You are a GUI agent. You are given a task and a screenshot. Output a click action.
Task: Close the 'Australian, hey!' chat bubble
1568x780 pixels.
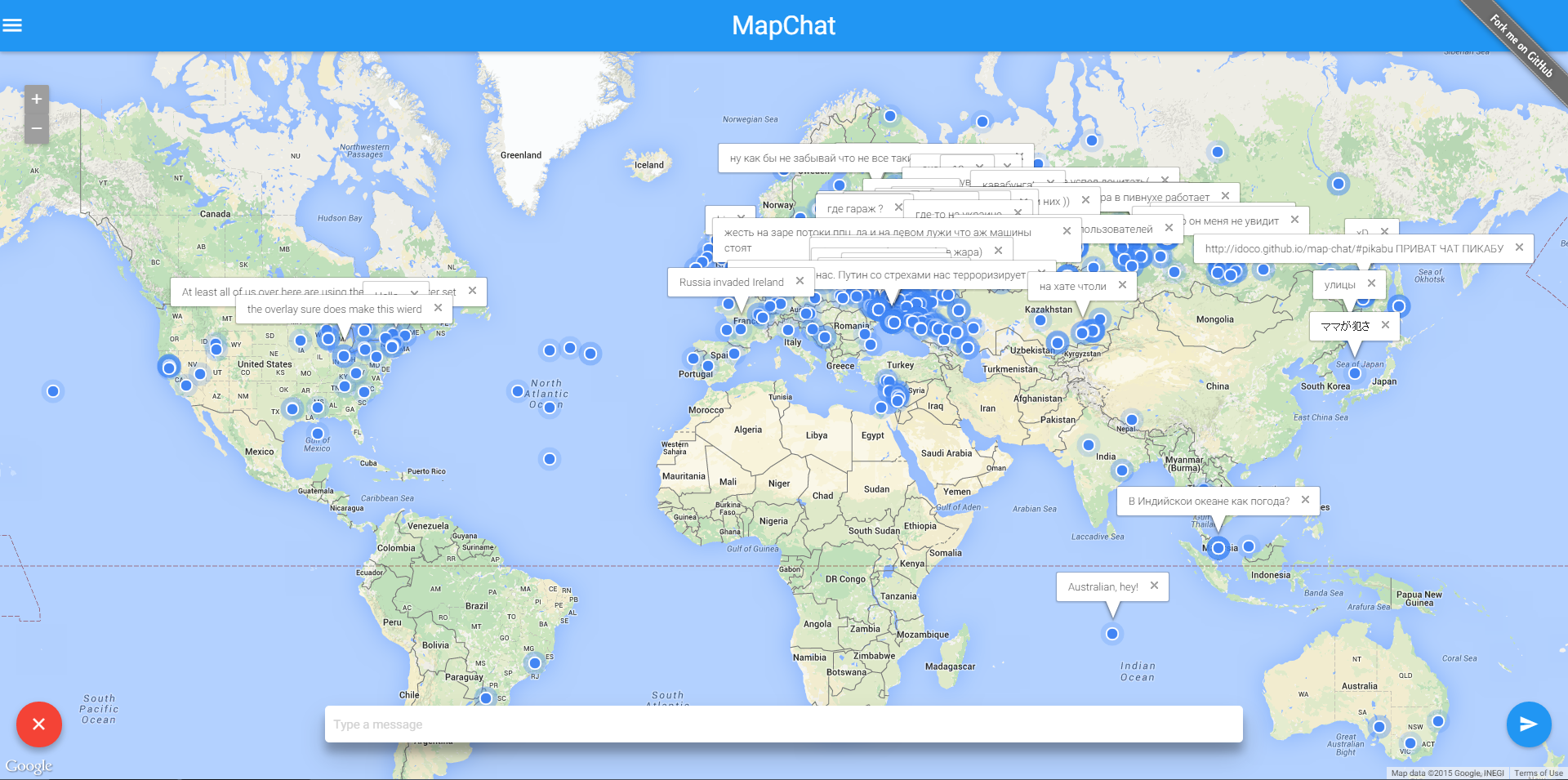coord(1154,585)
